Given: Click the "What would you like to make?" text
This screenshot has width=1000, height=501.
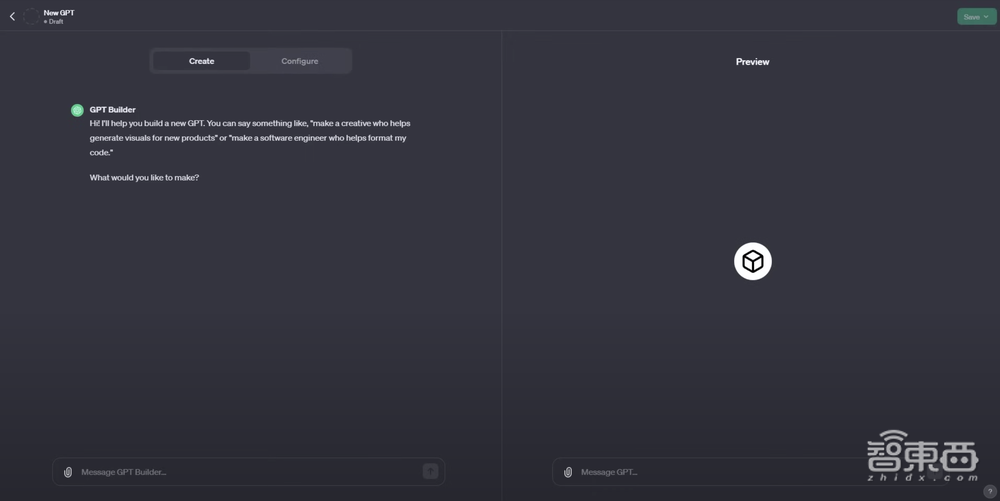Looking at the screenshot, I should click(x=144, y=178).
